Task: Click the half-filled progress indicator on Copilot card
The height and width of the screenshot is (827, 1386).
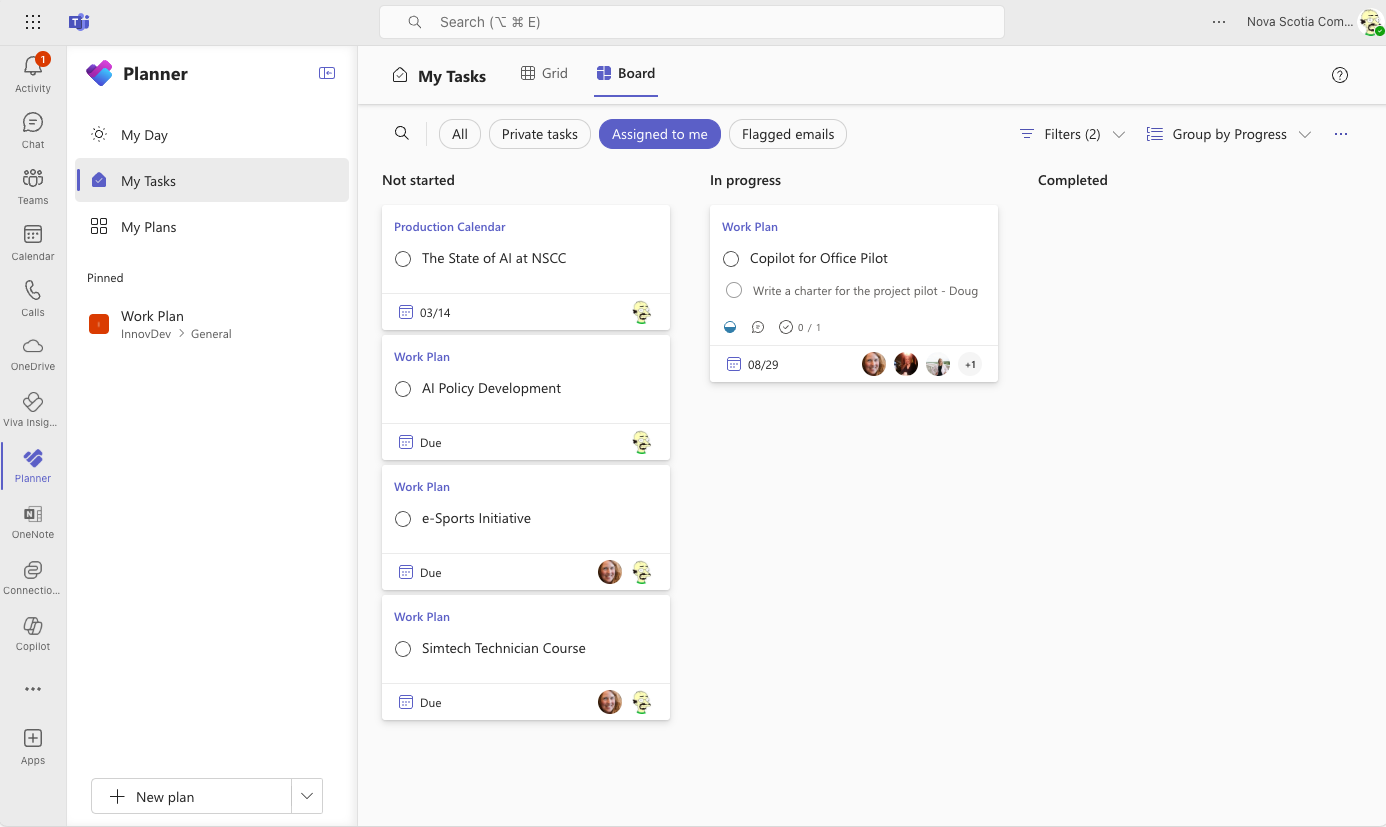Action: (x=730, y=327)
